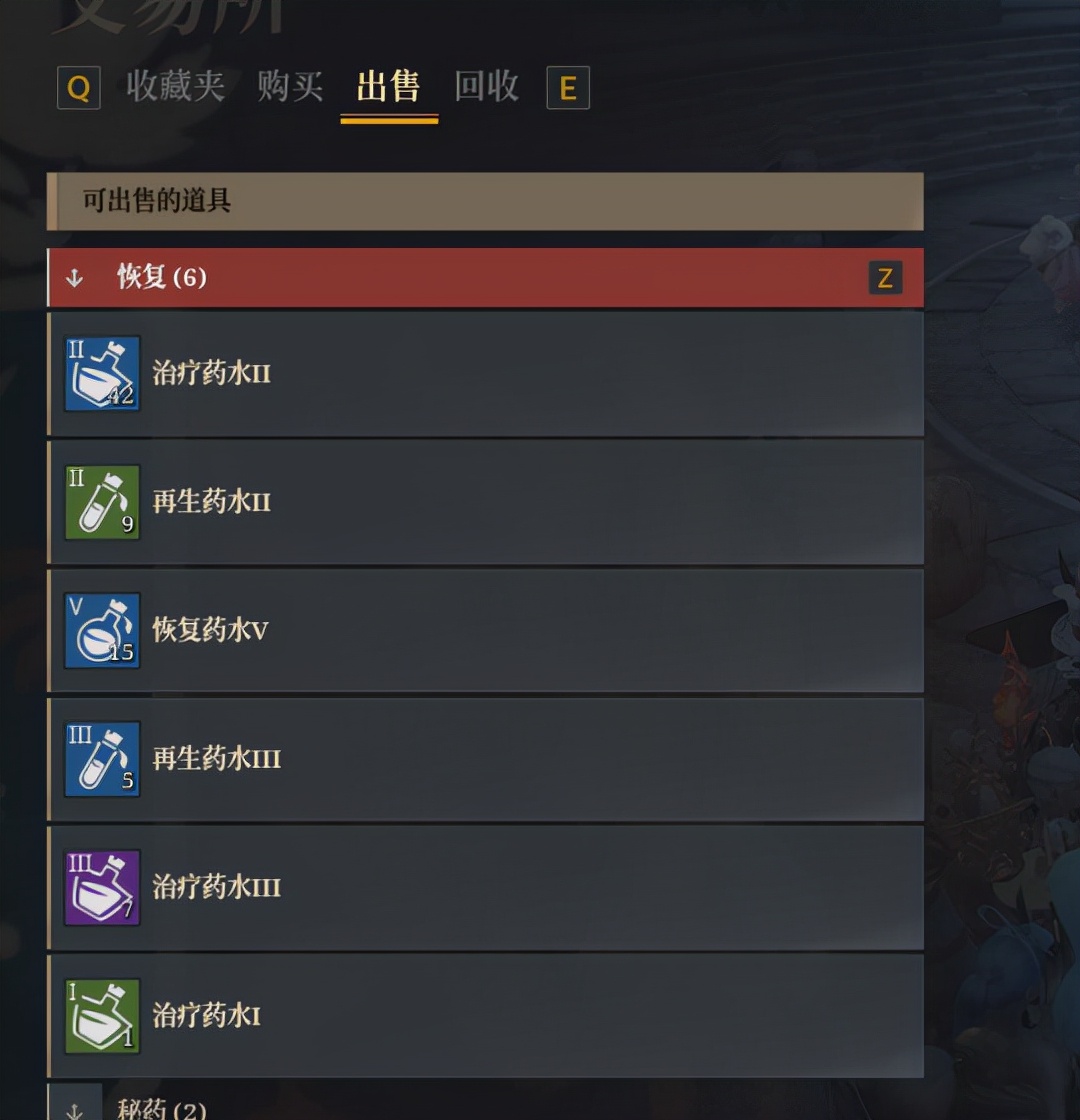This screenshot has width=1080, height=1120.
Task: Select the 治疗药水II item row
Action: pos(486,374)
